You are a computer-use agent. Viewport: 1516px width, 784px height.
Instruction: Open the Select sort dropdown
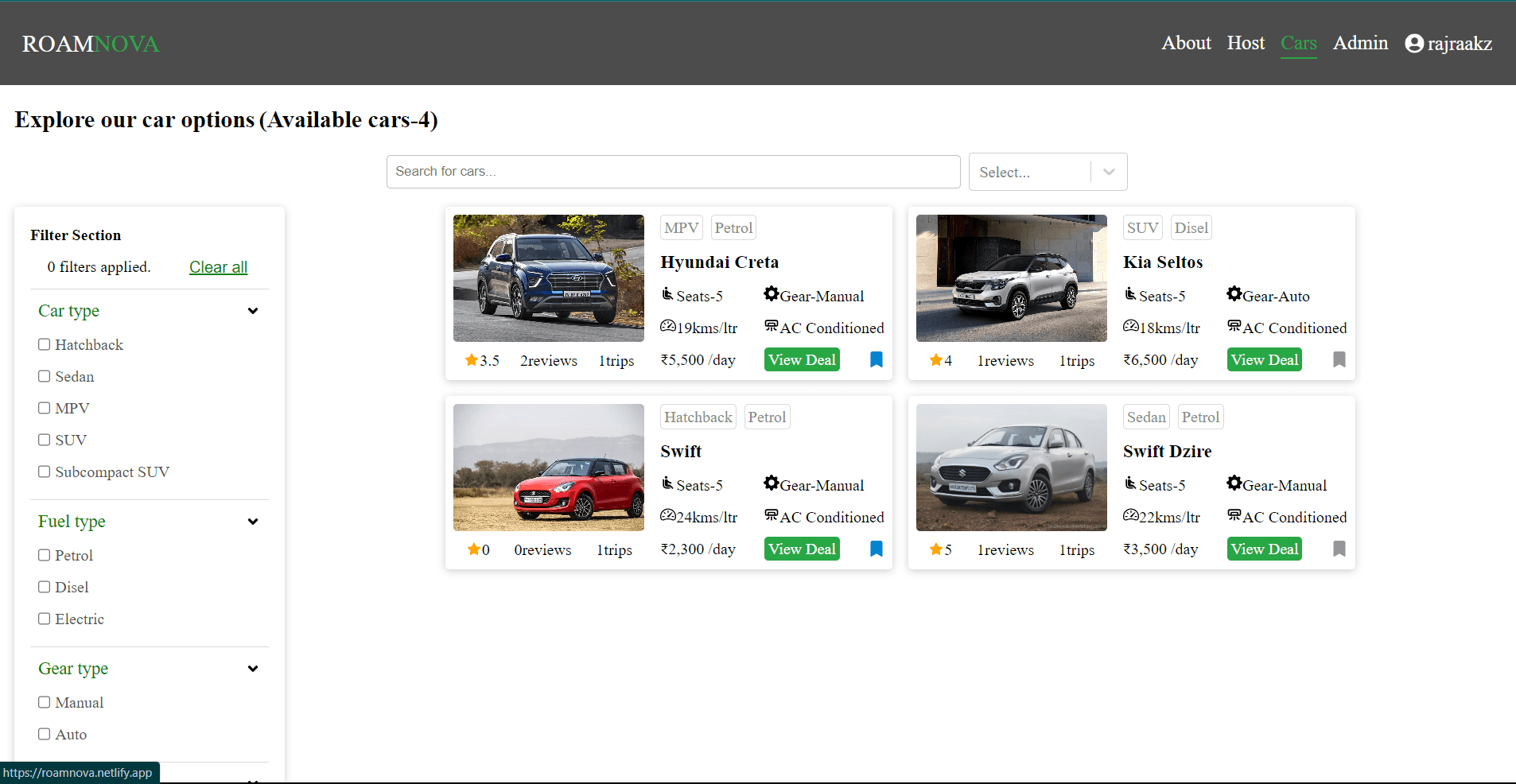coord(1048,172)
